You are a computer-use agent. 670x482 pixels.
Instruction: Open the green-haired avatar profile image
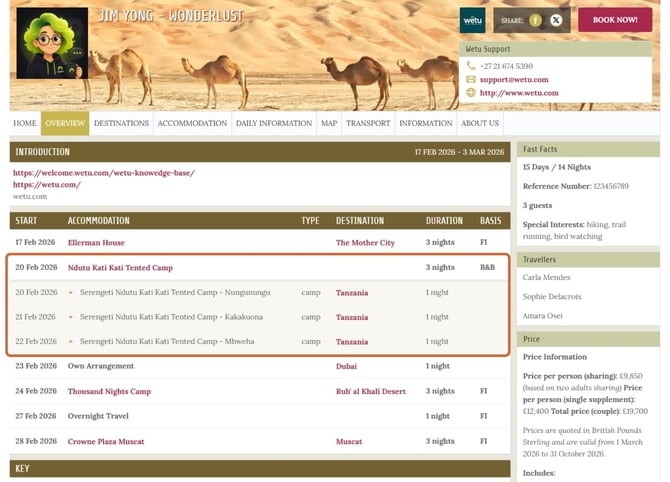click(x=52, y=43)
